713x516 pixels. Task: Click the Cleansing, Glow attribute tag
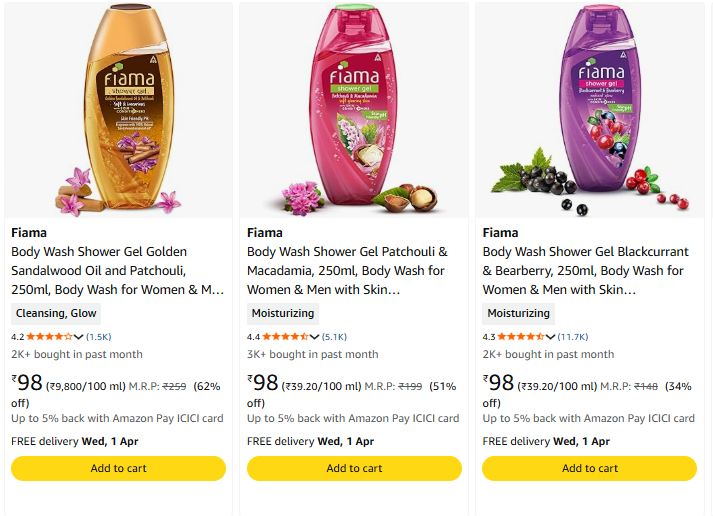point(55,313)
